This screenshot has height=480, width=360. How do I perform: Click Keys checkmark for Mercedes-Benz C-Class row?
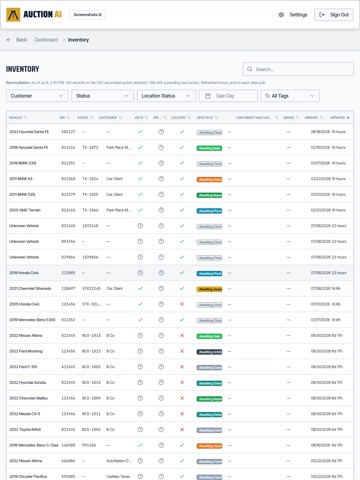[140, 445]
